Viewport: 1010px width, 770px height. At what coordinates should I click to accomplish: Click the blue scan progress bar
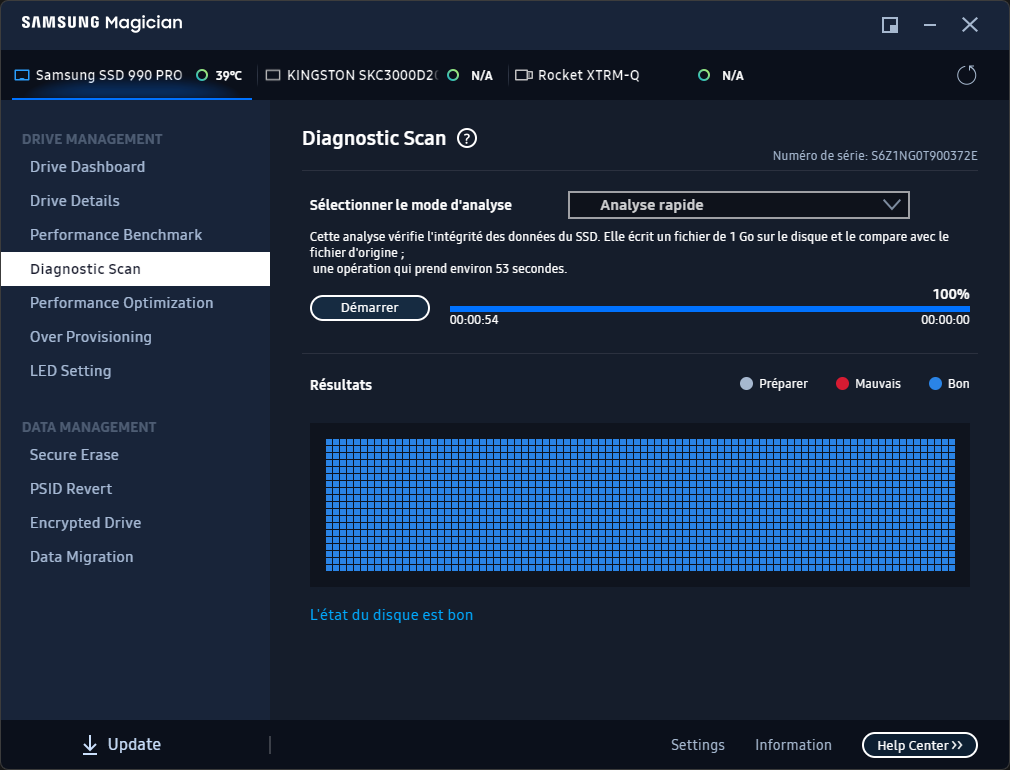709,309
